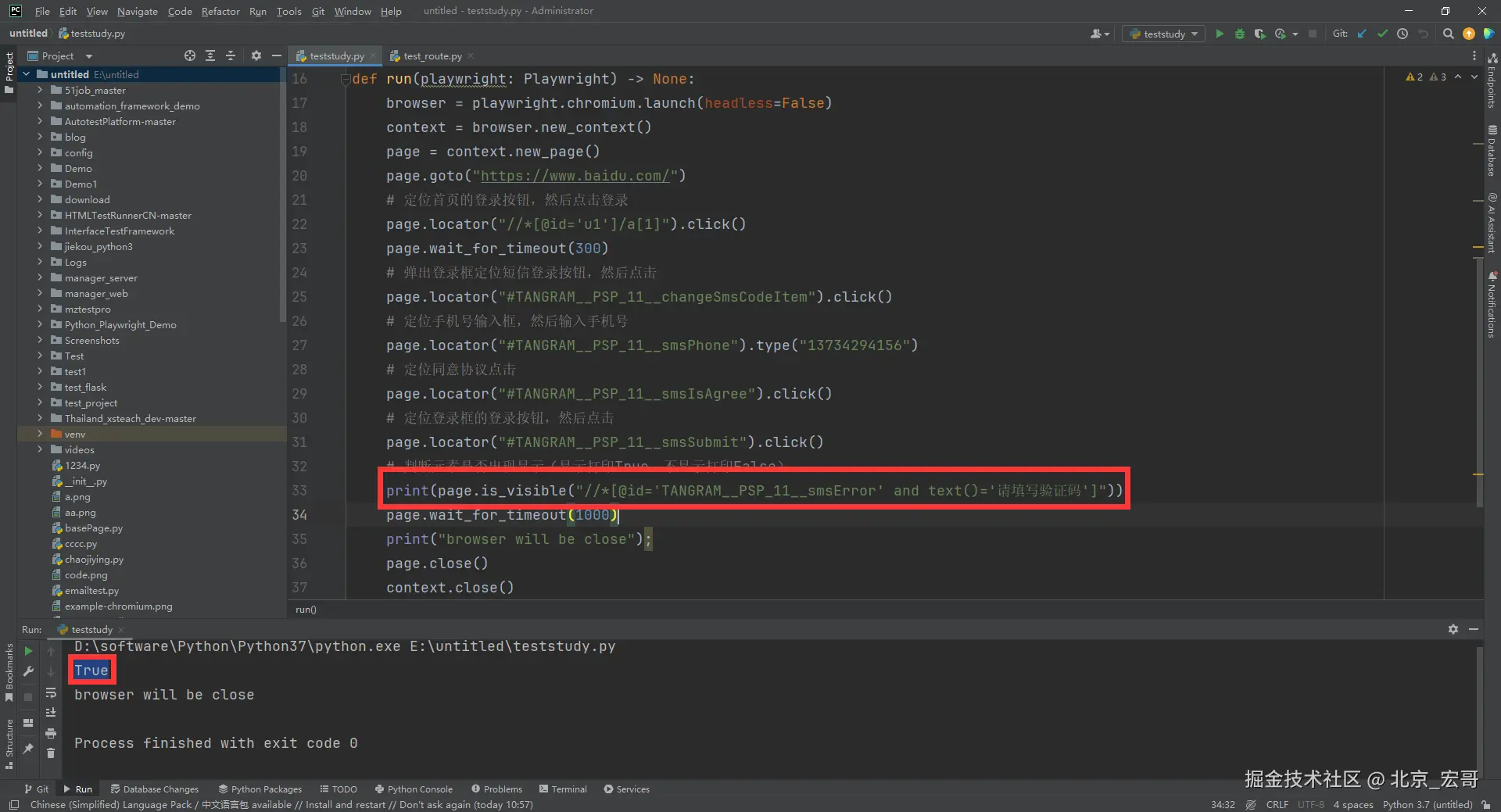Run teststudy with coverage
Image resolution: width=1501 pixels, height=812 pixels.
(1259, 34)
